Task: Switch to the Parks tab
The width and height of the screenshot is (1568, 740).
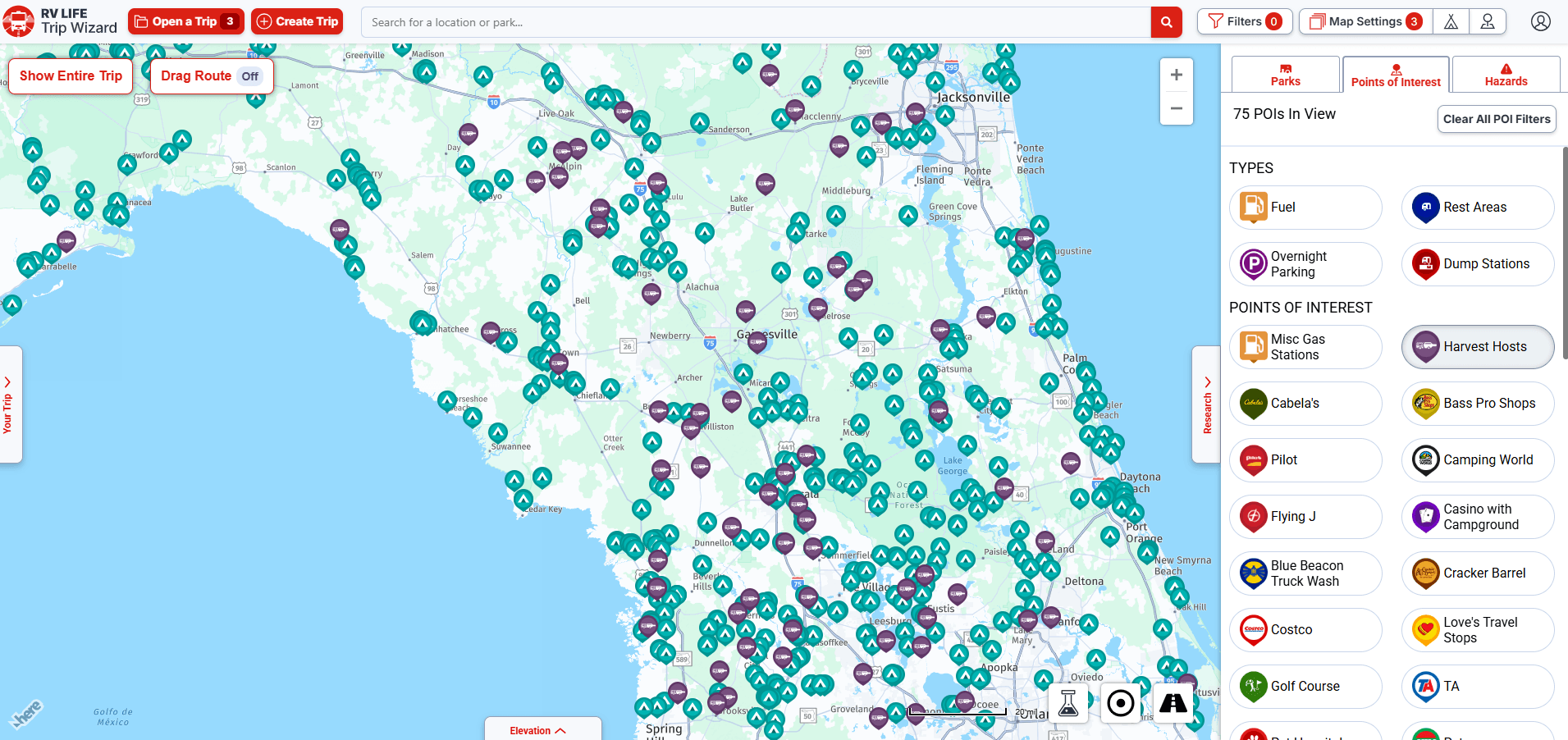Action: tap(1285, 75)
